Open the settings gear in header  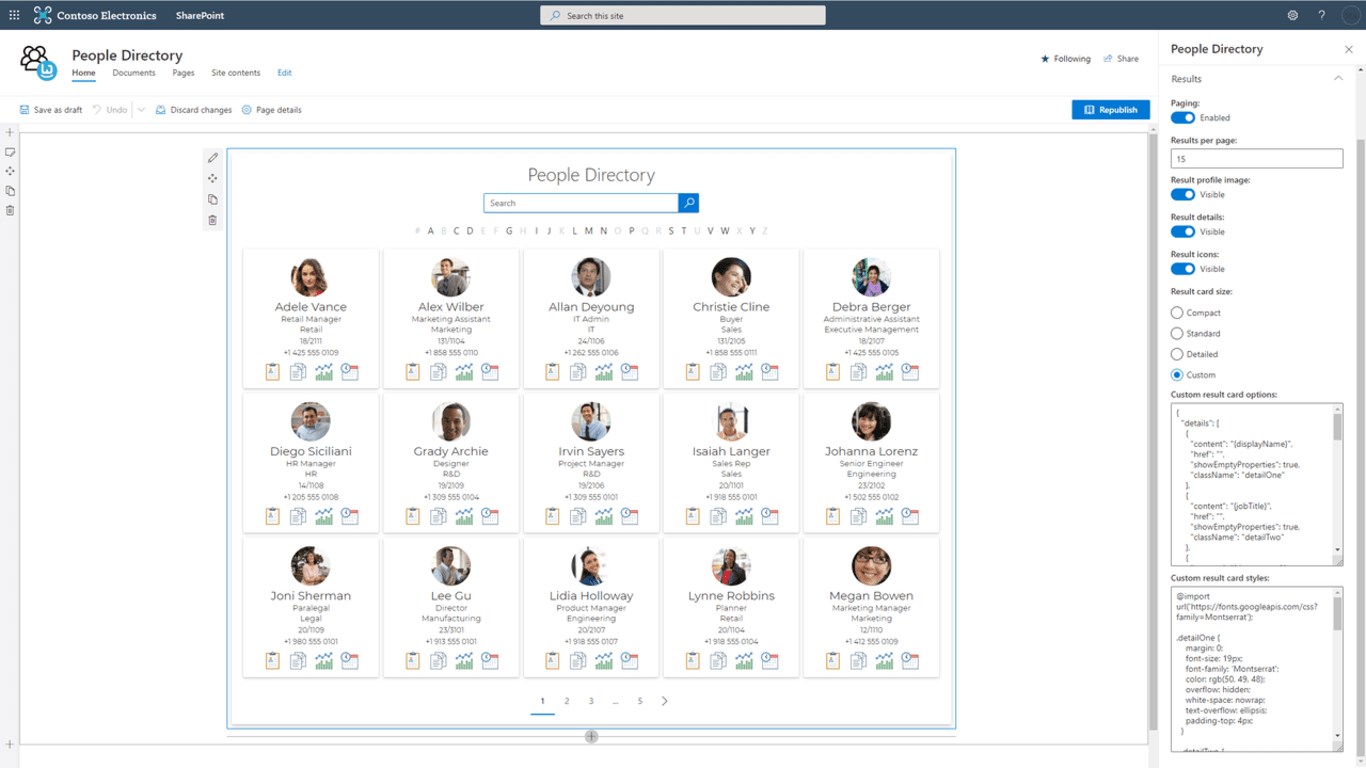[1293, 15]
